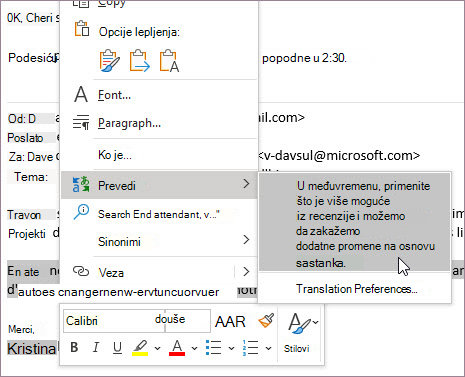465x377 pixels.
Task: Click the AAR font size buttons
Action: (x=230, y=322)
